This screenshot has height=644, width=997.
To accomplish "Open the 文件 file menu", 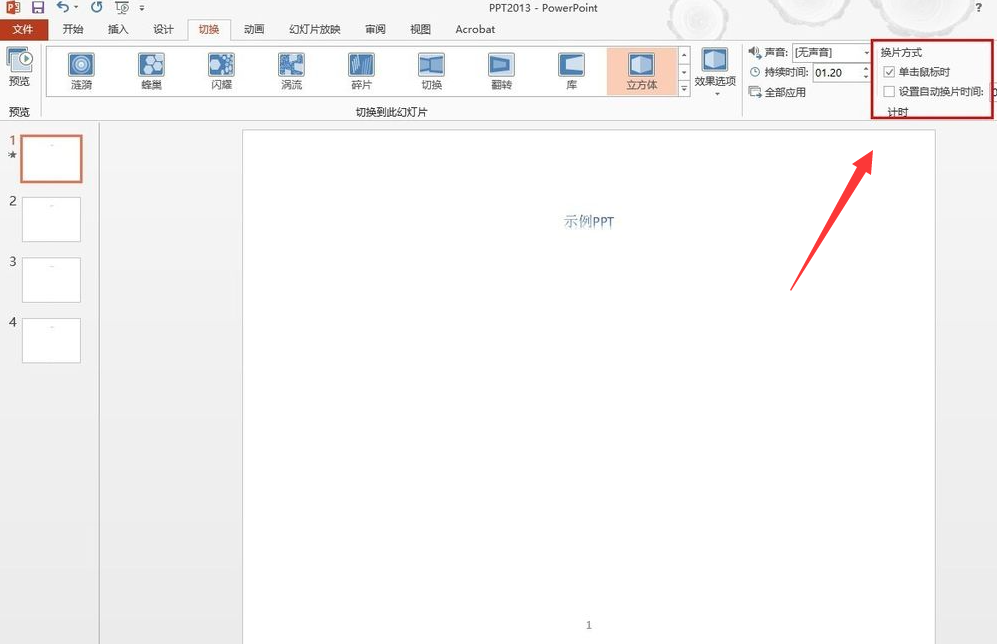I will (23, 29).
